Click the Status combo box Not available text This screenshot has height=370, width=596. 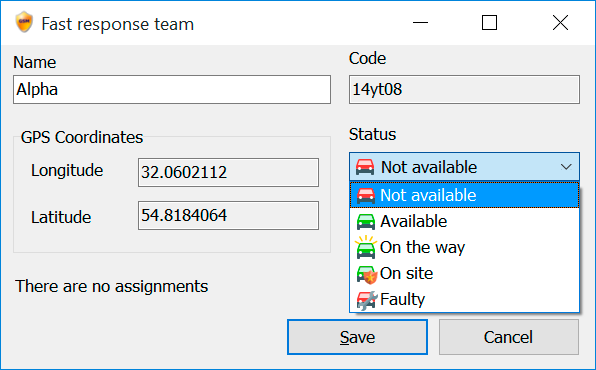tap(429, 167)
